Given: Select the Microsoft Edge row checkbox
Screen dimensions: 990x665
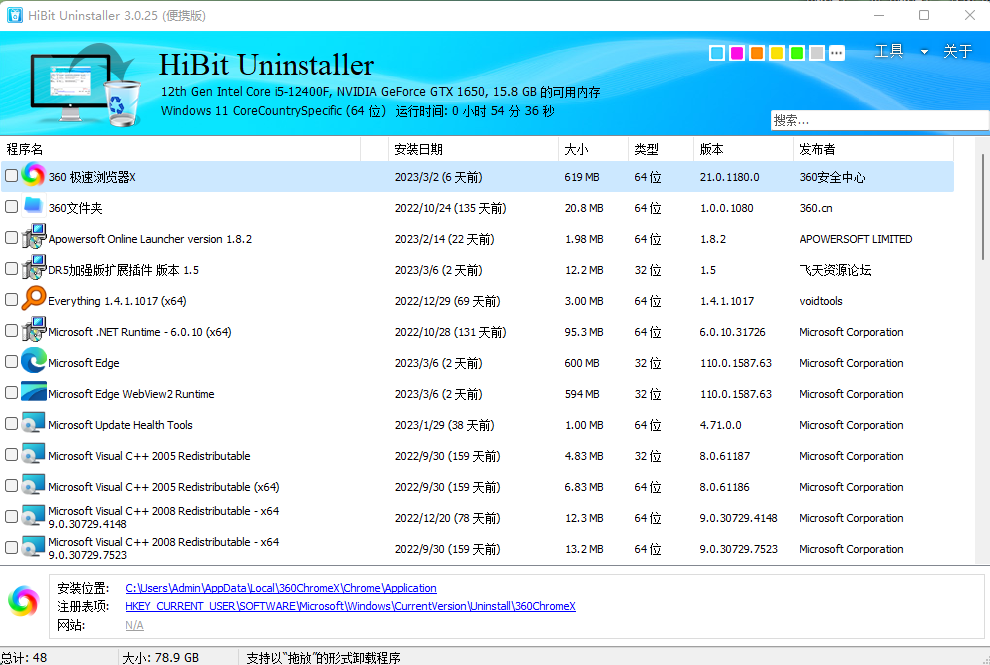Looking at the screenshot, I should coord(11,362).
